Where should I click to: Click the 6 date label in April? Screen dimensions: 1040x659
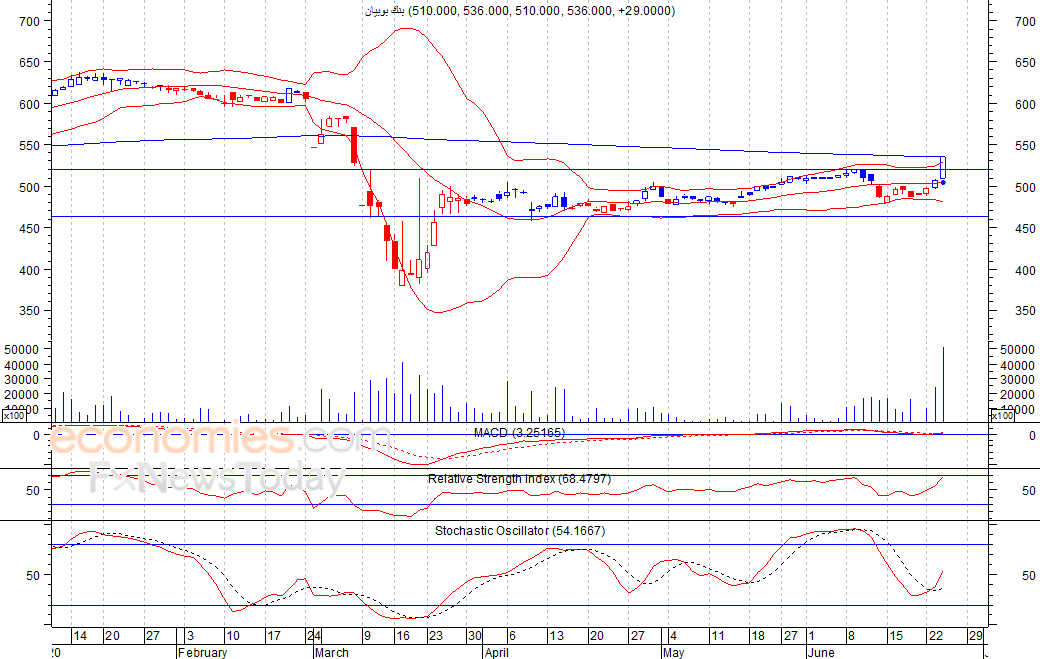[x=511, y=636]
